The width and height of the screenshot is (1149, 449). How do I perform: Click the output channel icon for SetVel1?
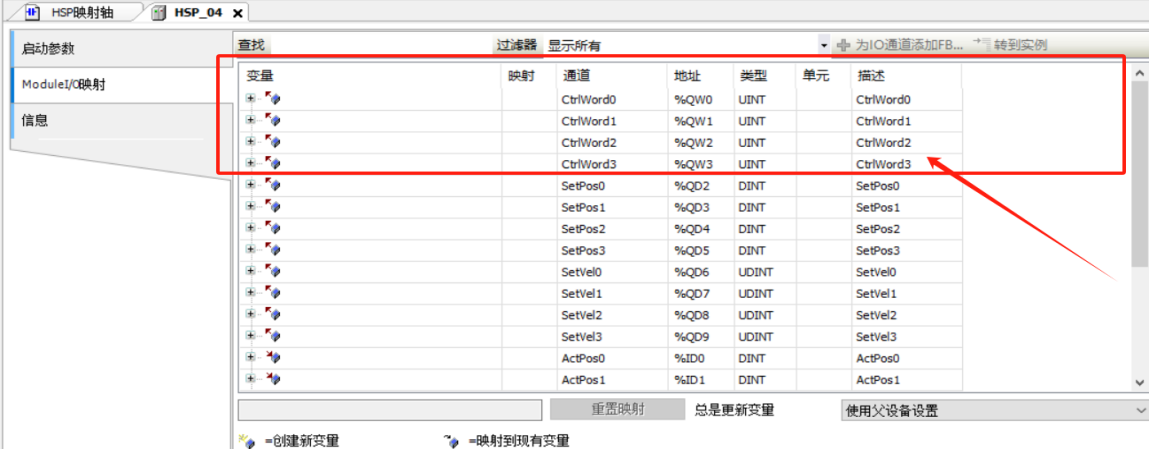click(x=273, y=292)
